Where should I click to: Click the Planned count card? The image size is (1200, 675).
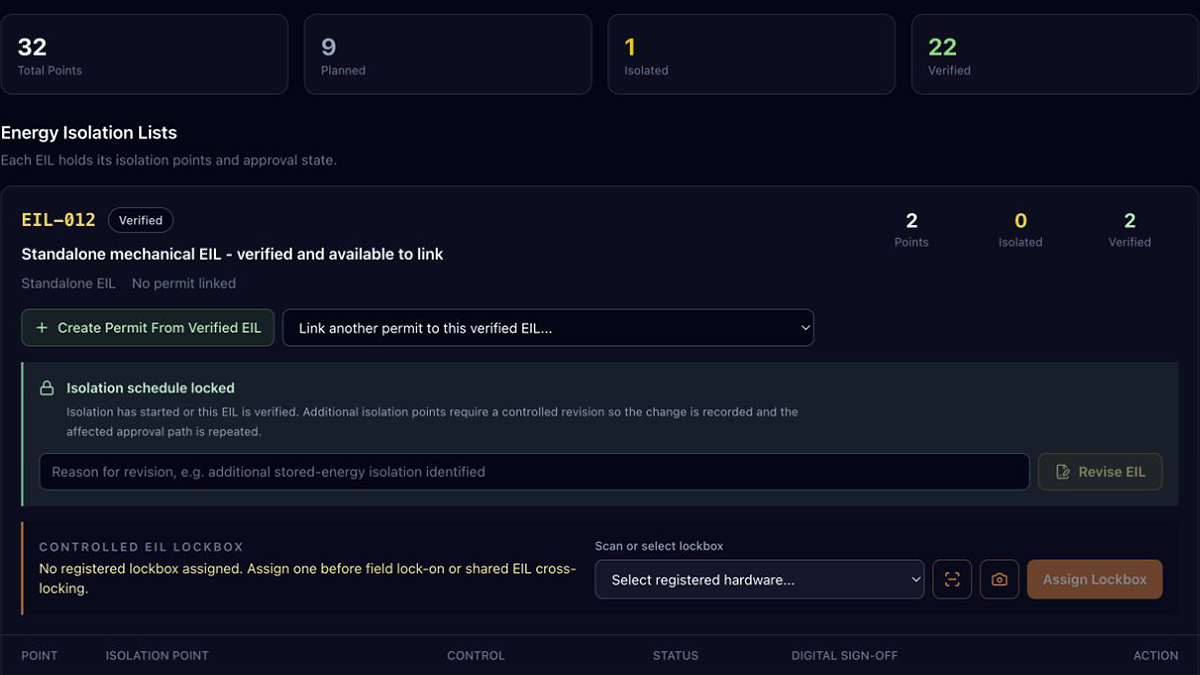(447, 54)
